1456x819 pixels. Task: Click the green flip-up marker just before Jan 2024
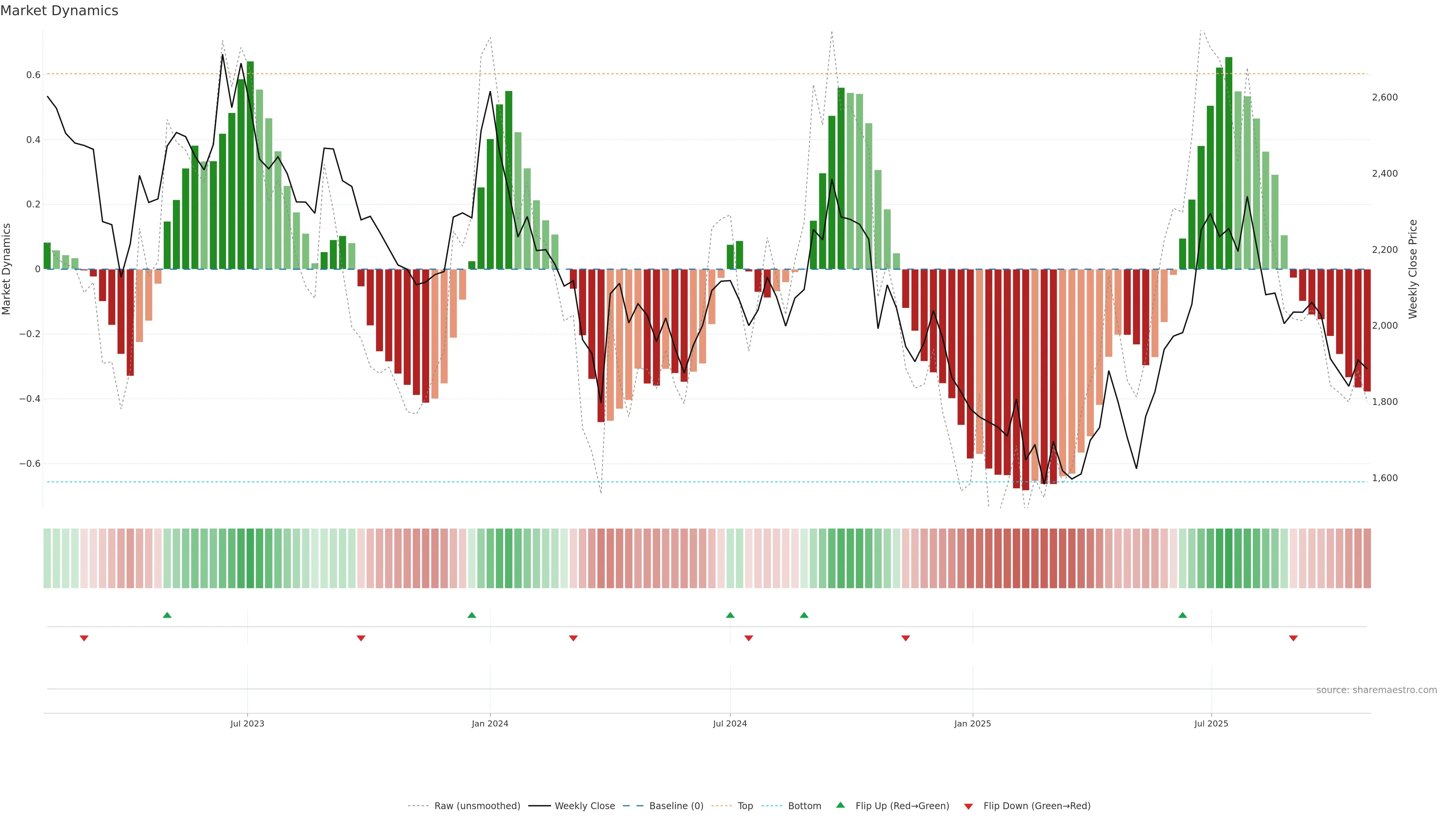pyautogui.click(x=472, y=615)
